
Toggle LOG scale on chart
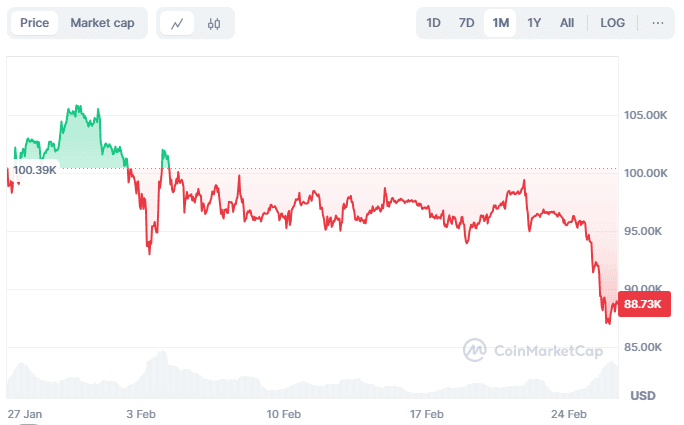[x=612, y=23]
